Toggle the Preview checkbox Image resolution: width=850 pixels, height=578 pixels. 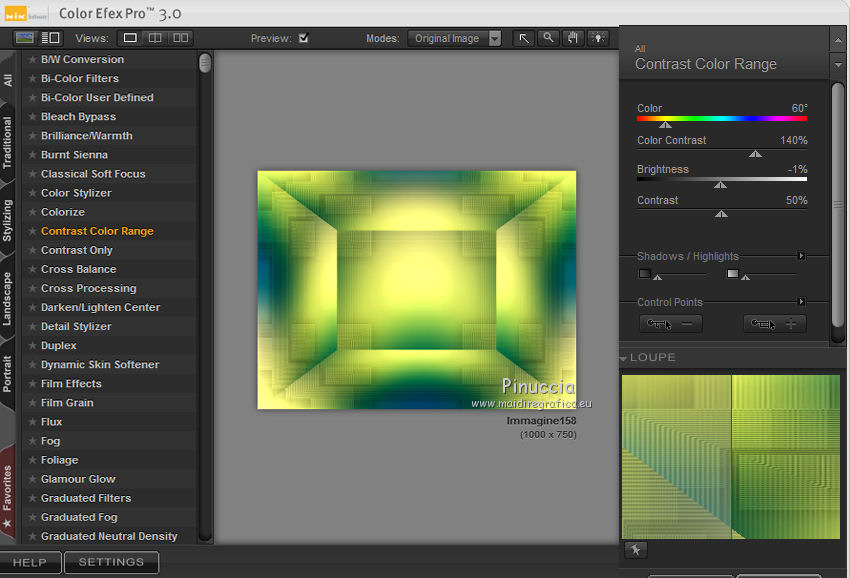click(304, 39)
